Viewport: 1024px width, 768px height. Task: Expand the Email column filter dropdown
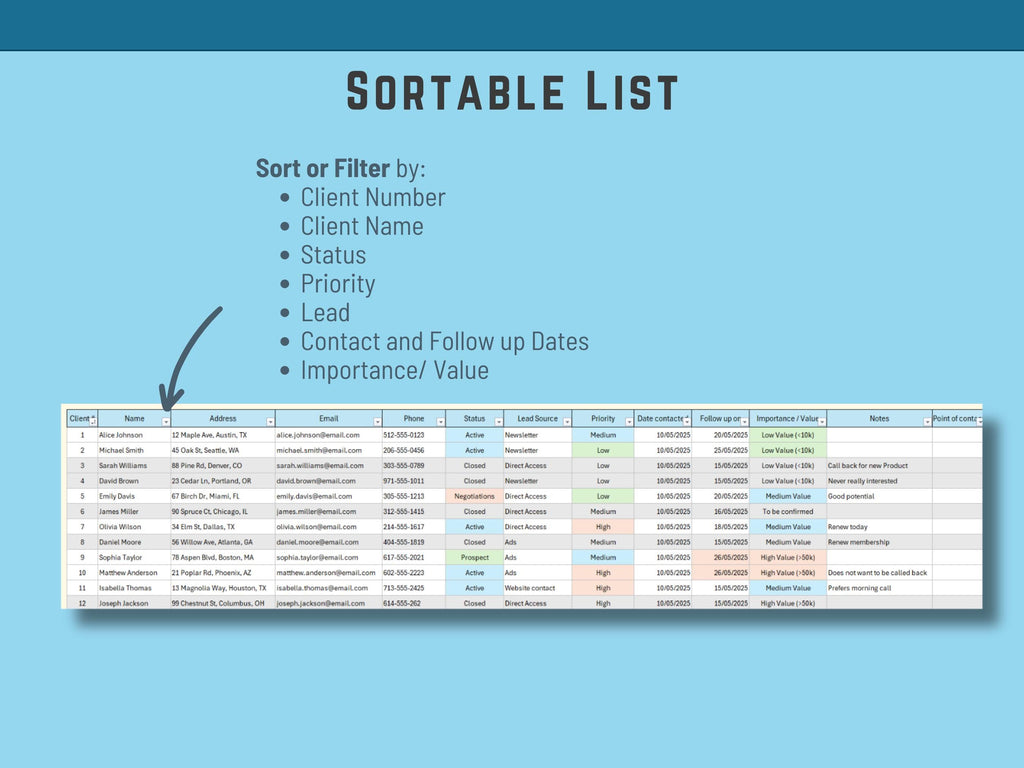377,422
